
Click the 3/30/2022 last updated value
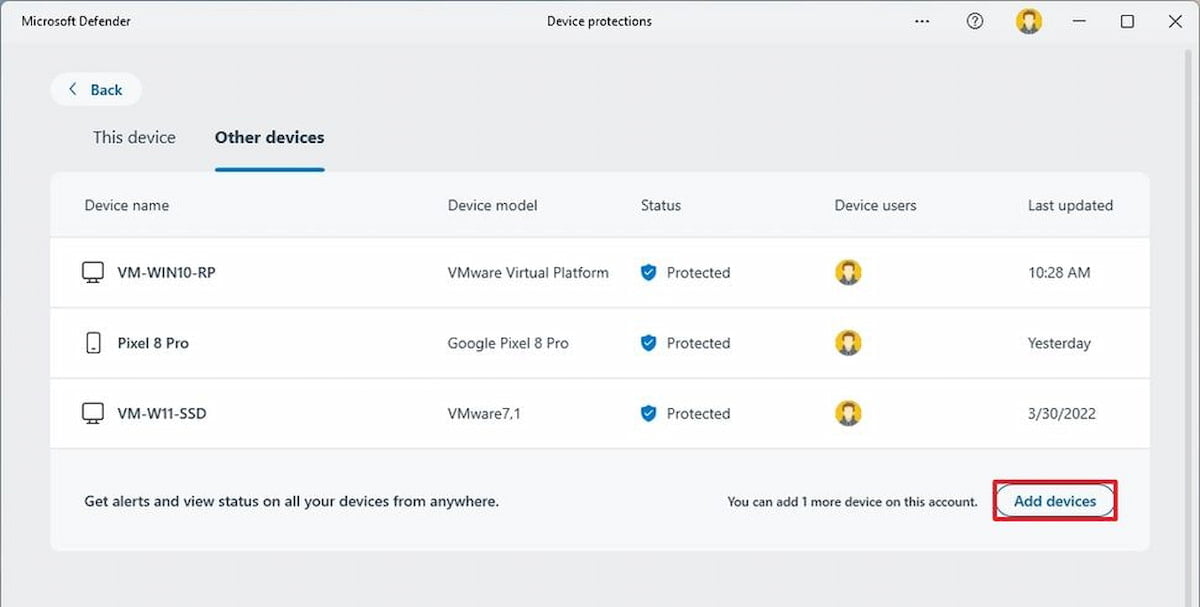click(x=1062, y=413)
